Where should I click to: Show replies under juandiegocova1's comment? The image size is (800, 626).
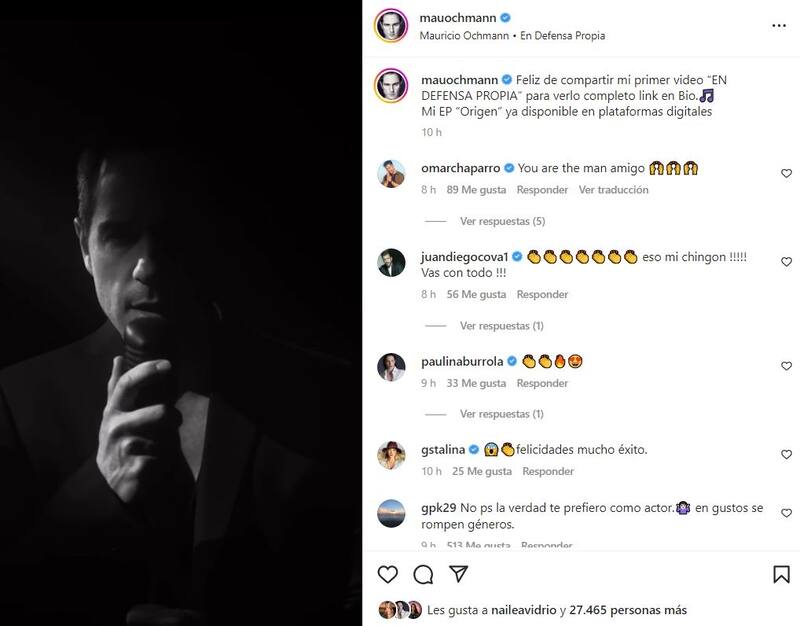click(502, 326)
